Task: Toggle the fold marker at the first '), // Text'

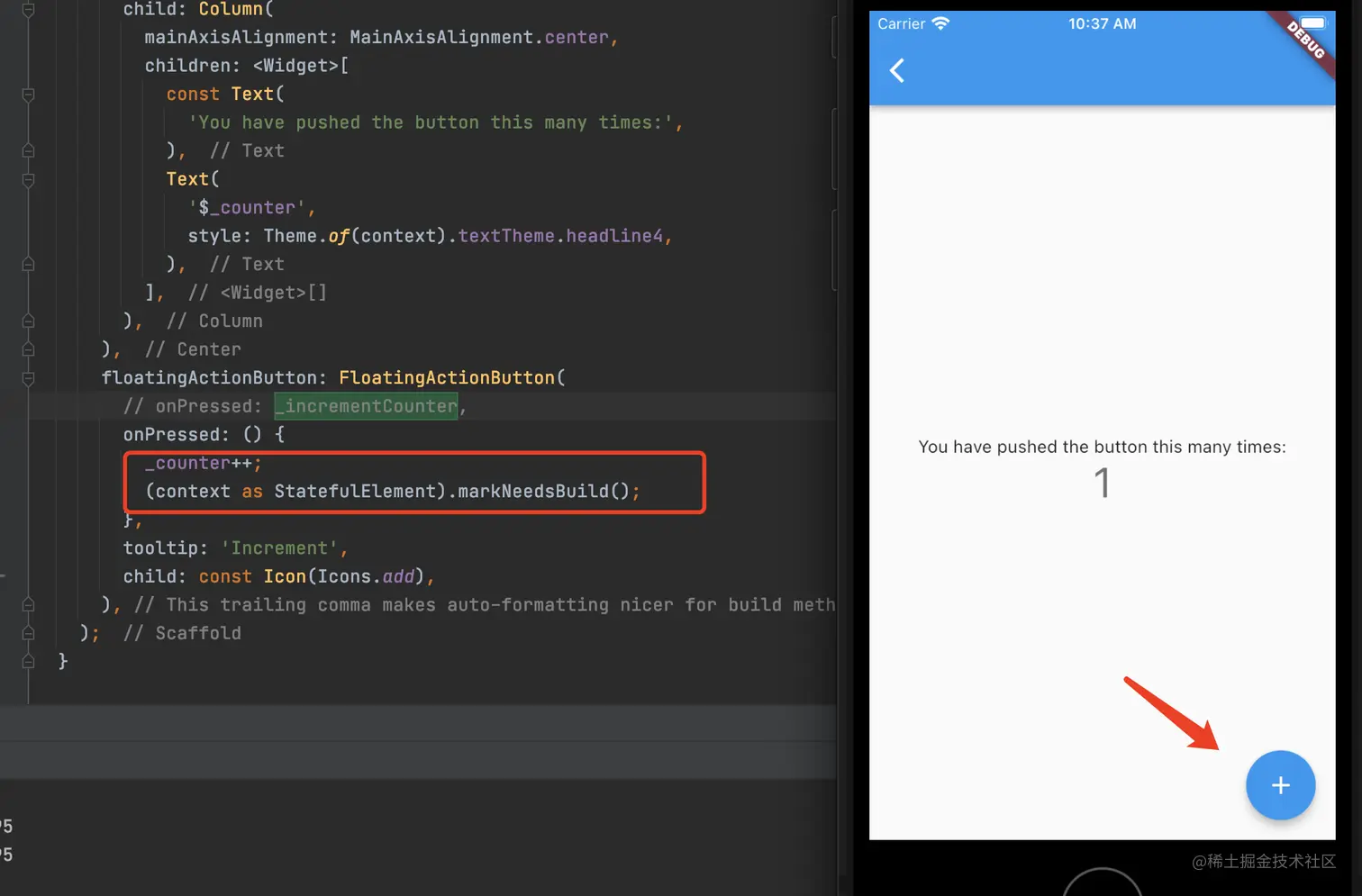Action: tap(28, 151)
